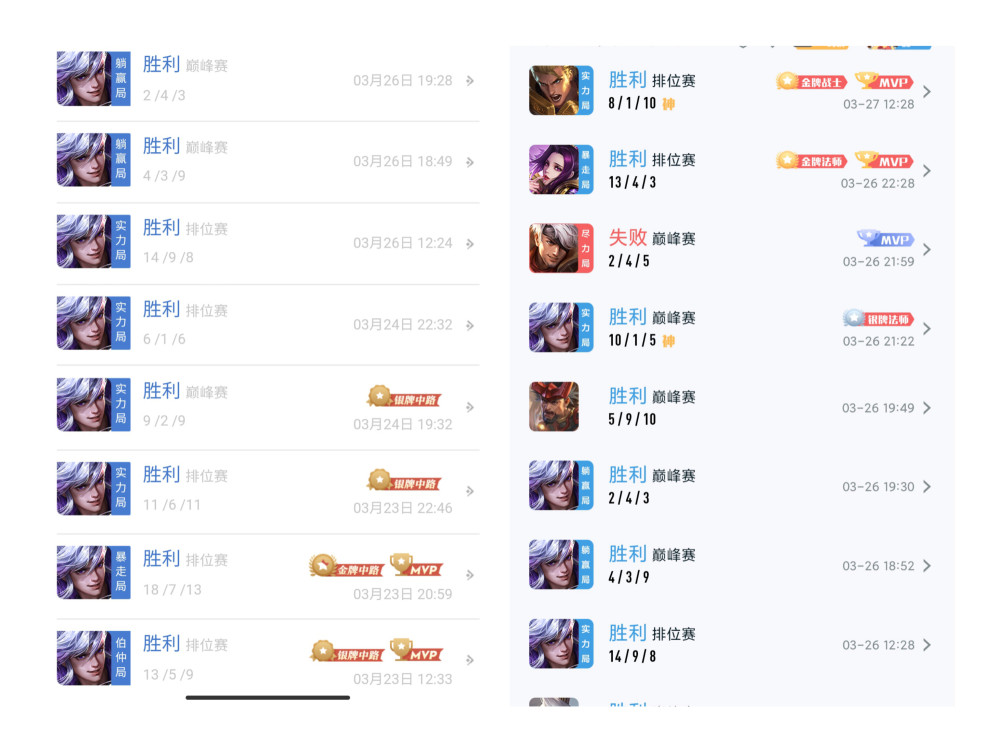Open the 03月23日 22:46 match arrow

[470, 491]
